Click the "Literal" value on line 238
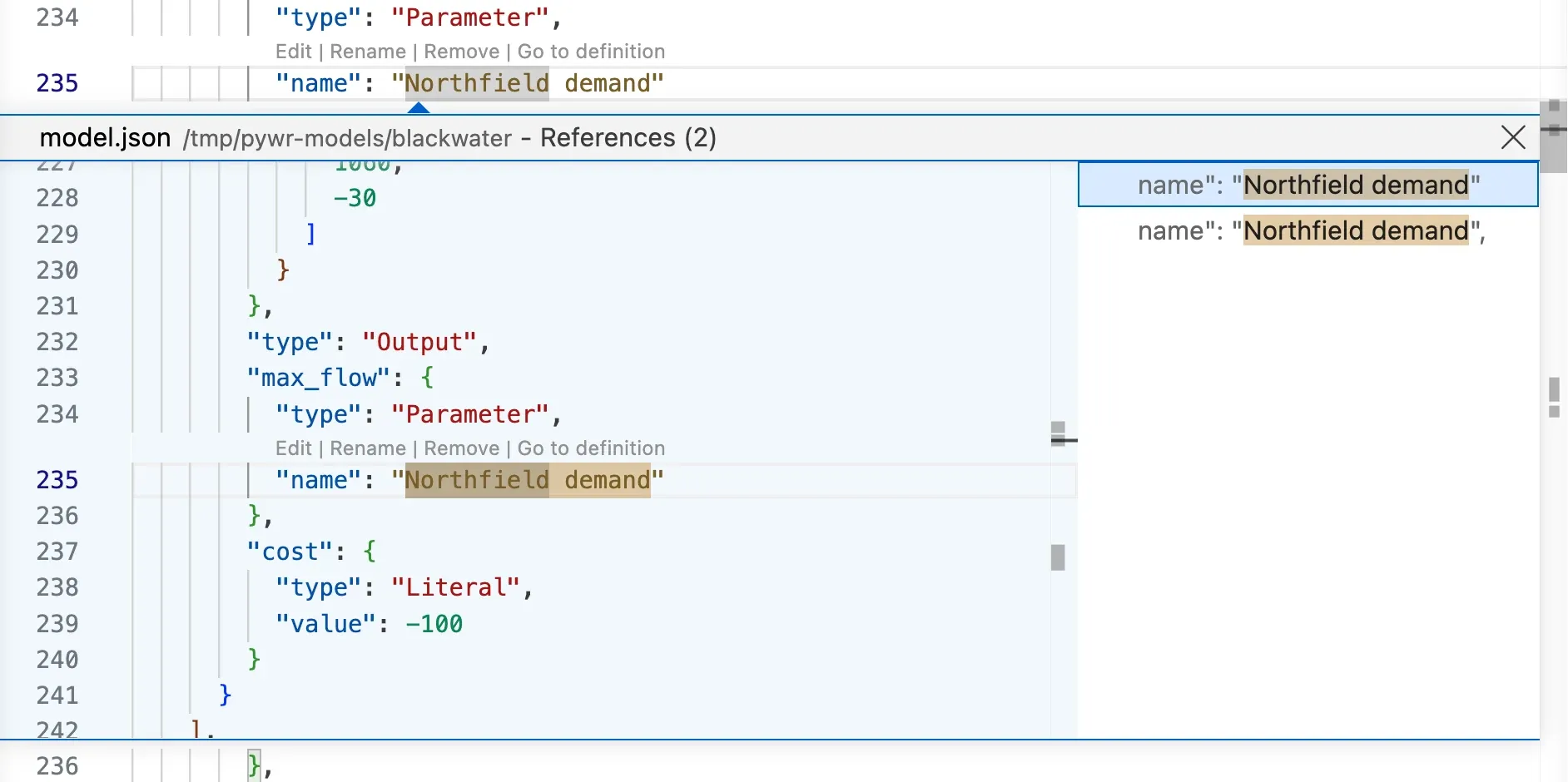 456,587
